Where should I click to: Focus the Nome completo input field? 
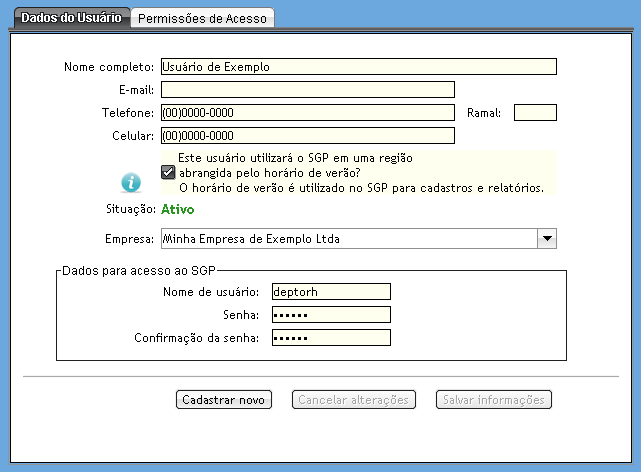(357, 67)
